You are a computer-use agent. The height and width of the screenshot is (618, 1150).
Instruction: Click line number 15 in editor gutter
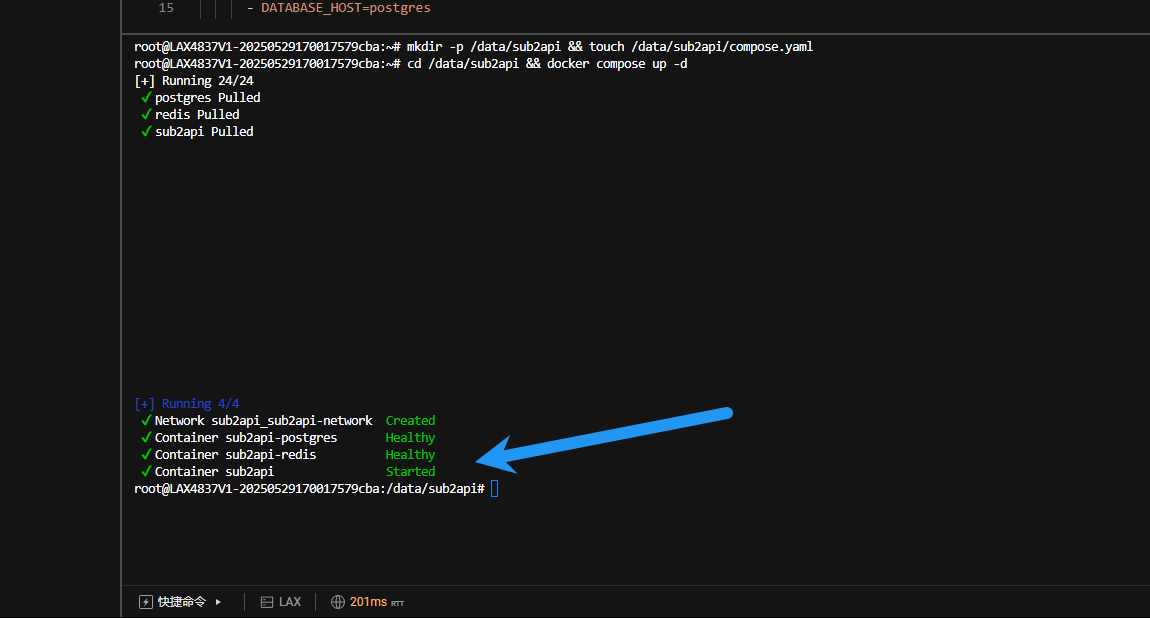(166, 8)
